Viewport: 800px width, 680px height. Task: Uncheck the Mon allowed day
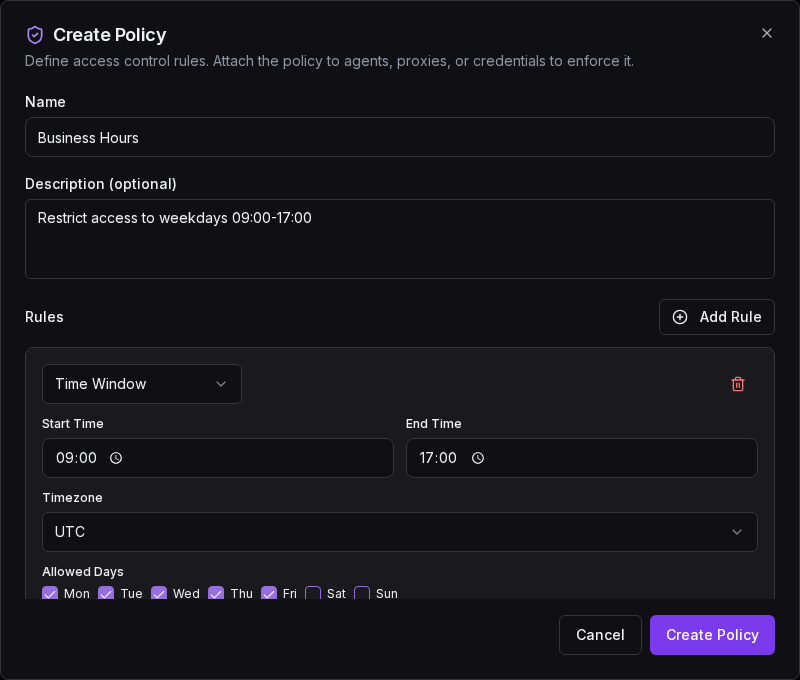(x=50, y=593)
